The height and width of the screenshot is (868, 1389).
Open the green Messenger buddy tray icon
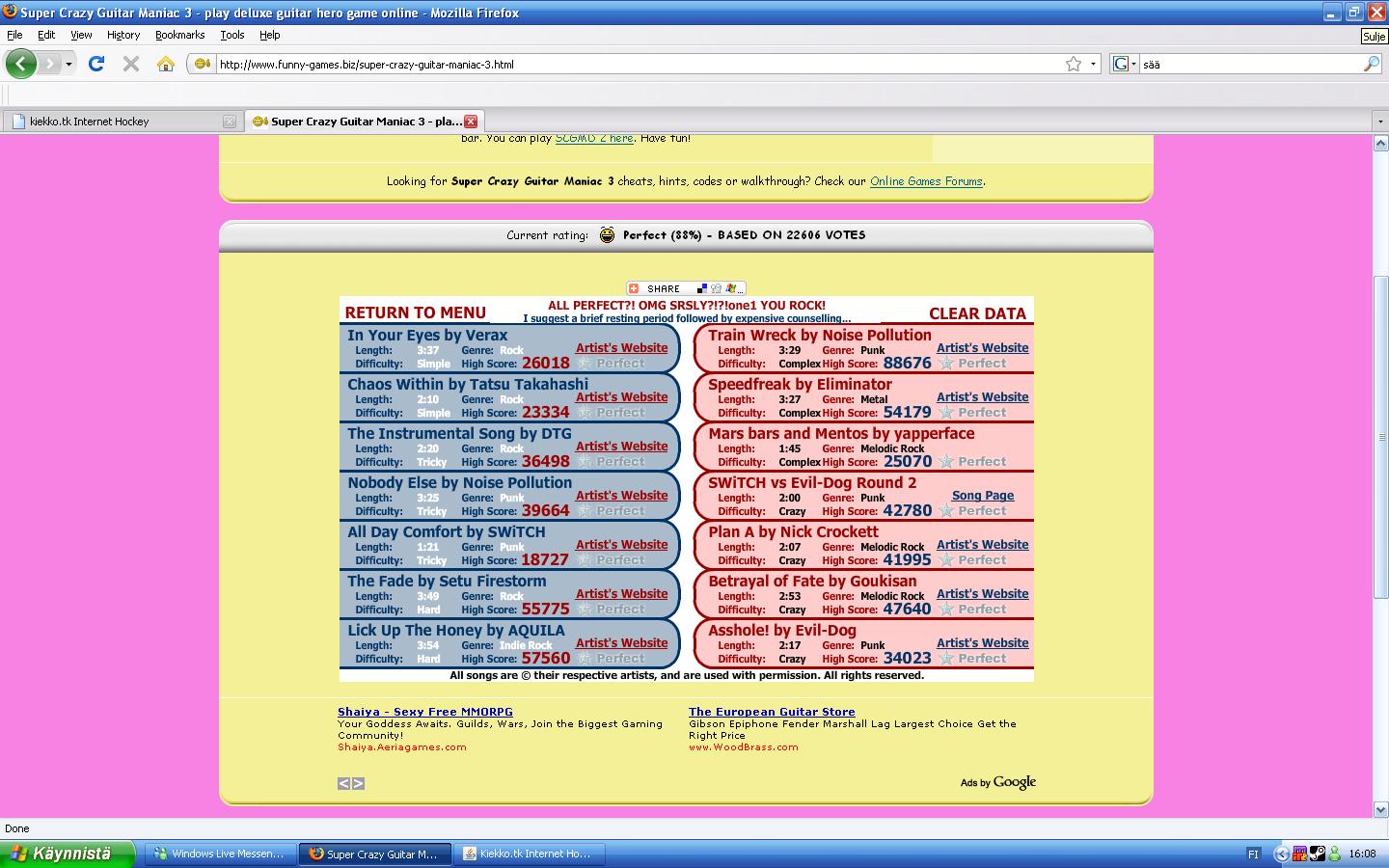coord(1334,854)
